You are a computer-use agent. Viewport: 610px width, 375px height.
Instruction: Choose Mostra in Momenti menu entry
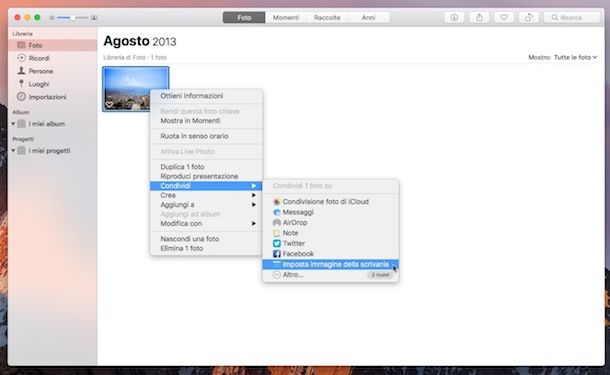pos(206,121)
